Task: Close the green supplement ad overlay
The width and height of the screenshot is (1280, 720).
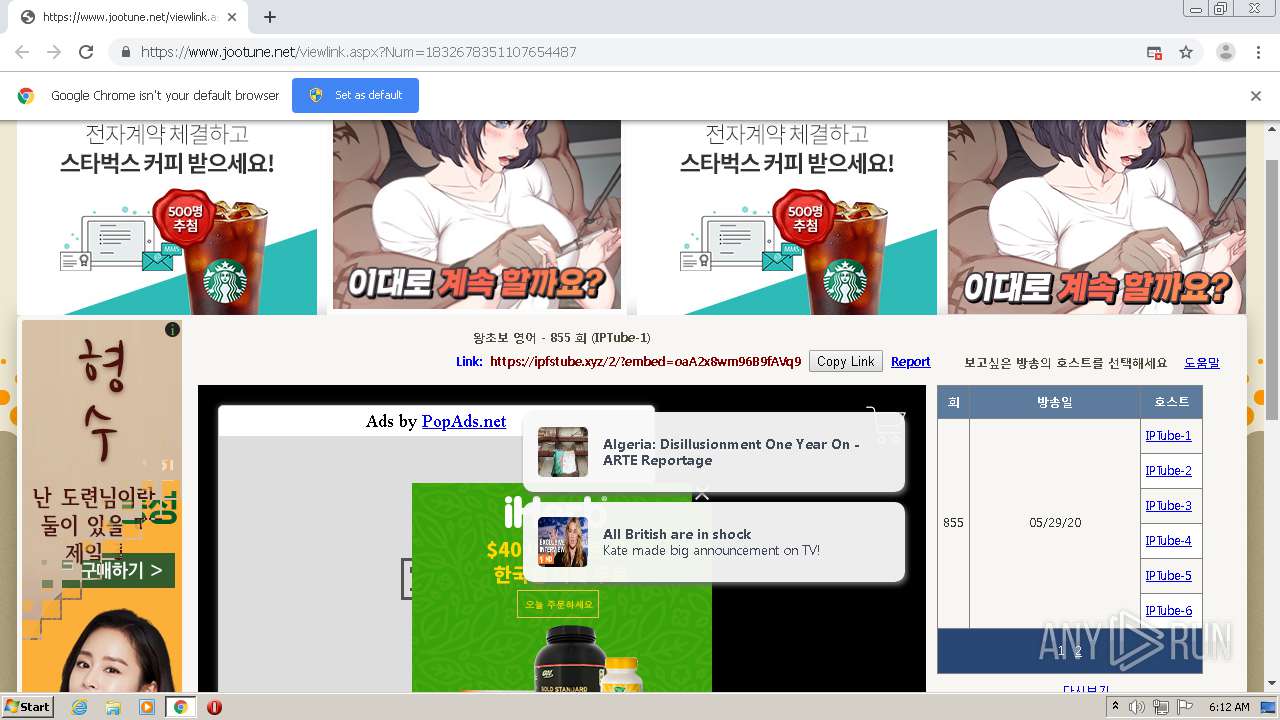Action: click(702, 493)
